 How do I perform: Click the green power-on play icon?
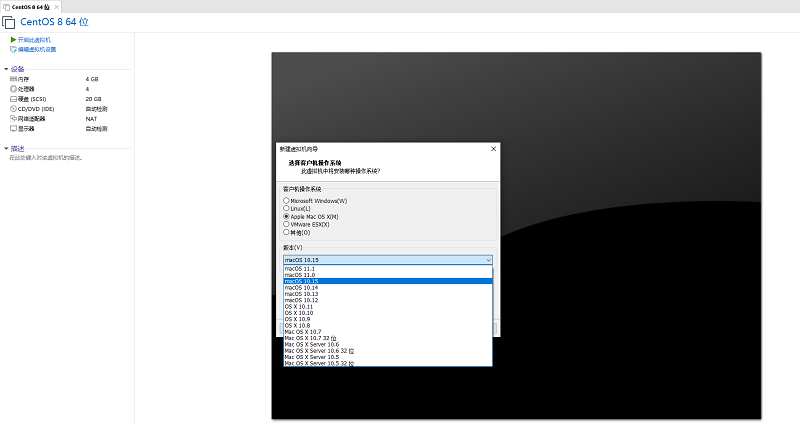click(x=13, y=40)
